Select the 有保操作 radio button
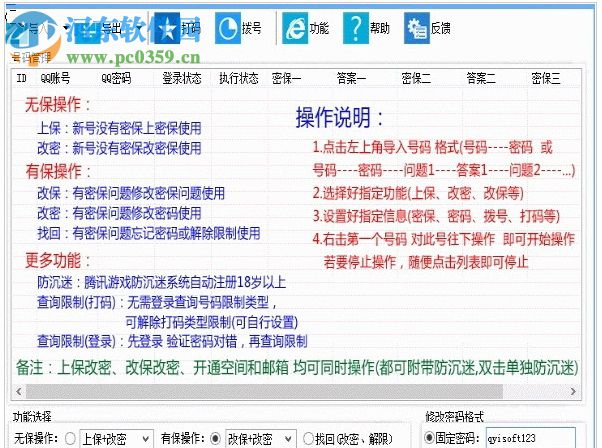This screenshot has width=602, height=448. (x=216, y=438)
